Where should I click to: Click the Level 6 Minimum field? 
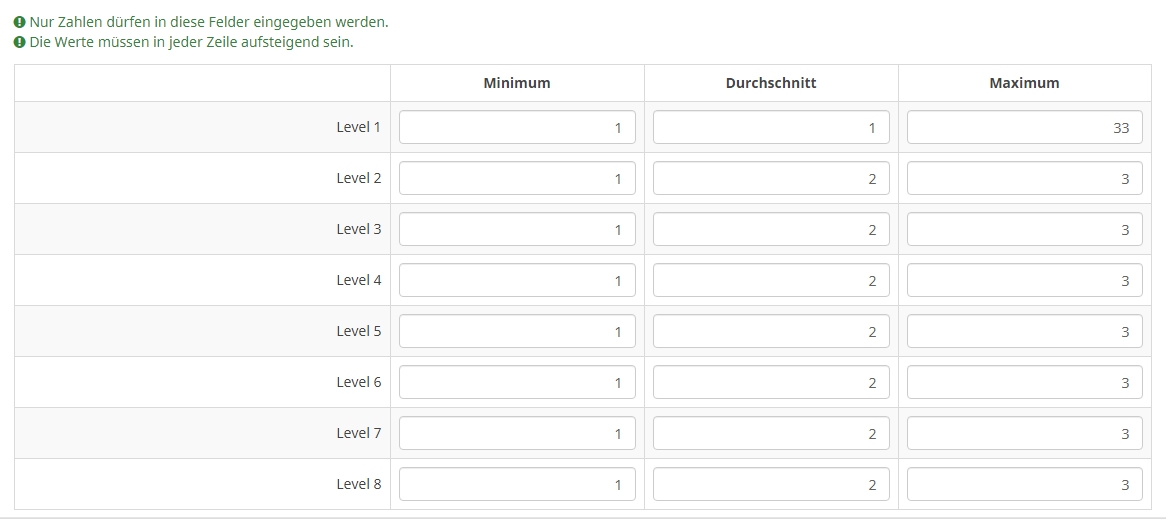pyautogui.click(x=517, y=382)
